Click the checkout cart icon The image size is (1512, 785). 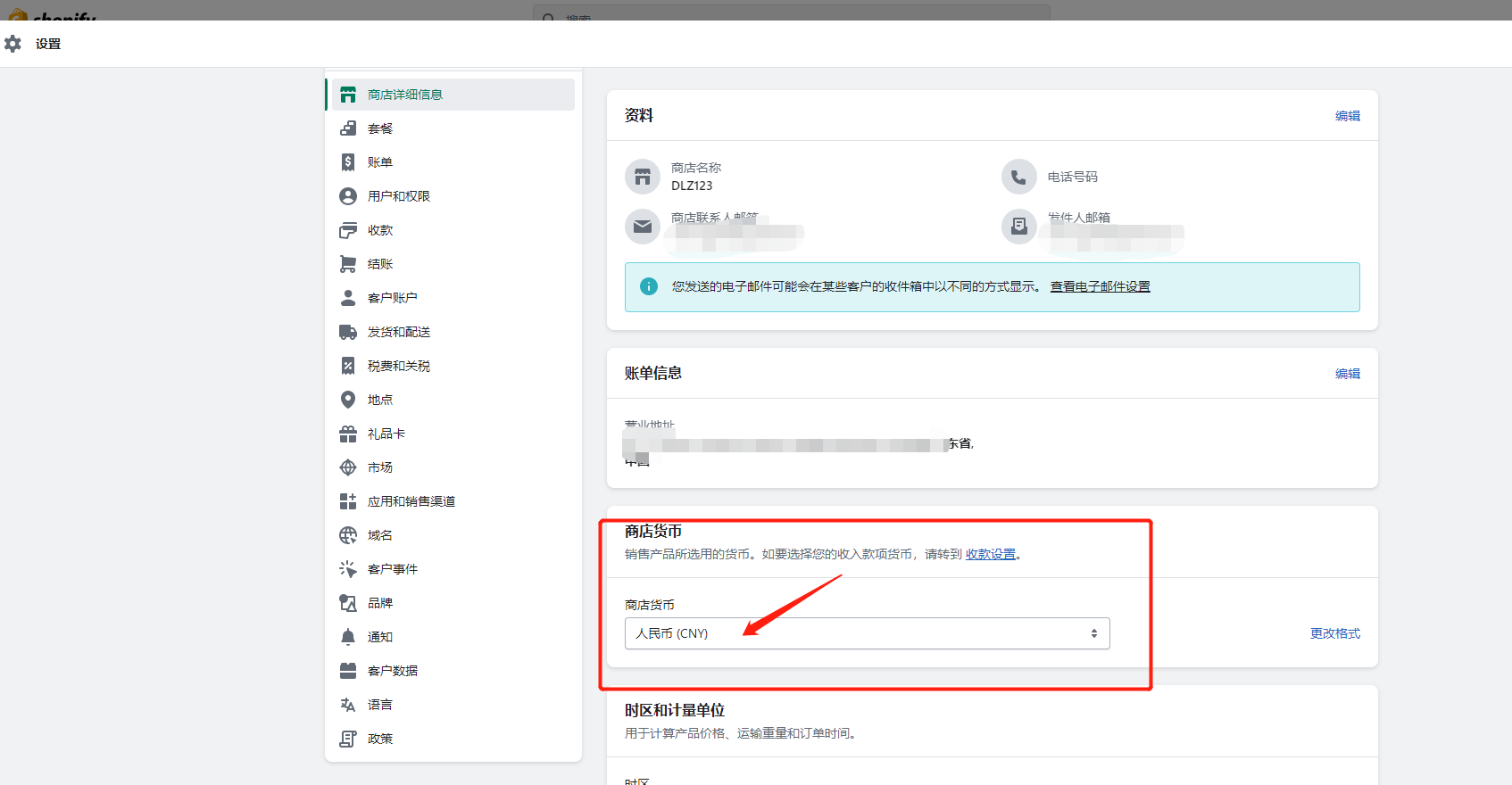[348, 264]
